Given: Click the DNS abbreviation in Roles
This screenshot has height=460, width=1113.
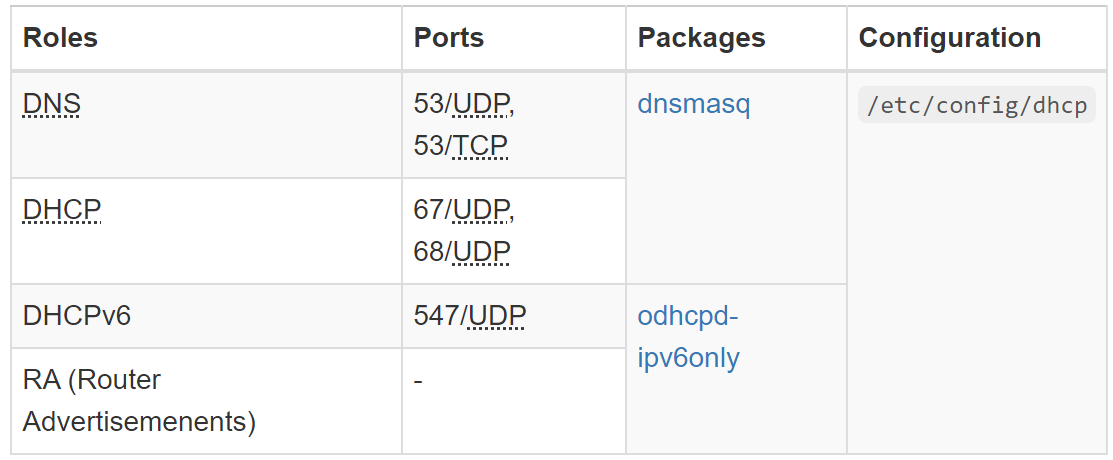Looking at the screenshot, I should [x=51, y=104].
